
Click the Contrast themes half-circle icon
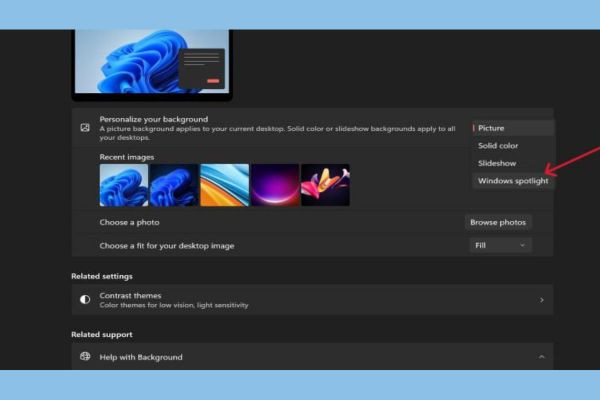(85, 300)
